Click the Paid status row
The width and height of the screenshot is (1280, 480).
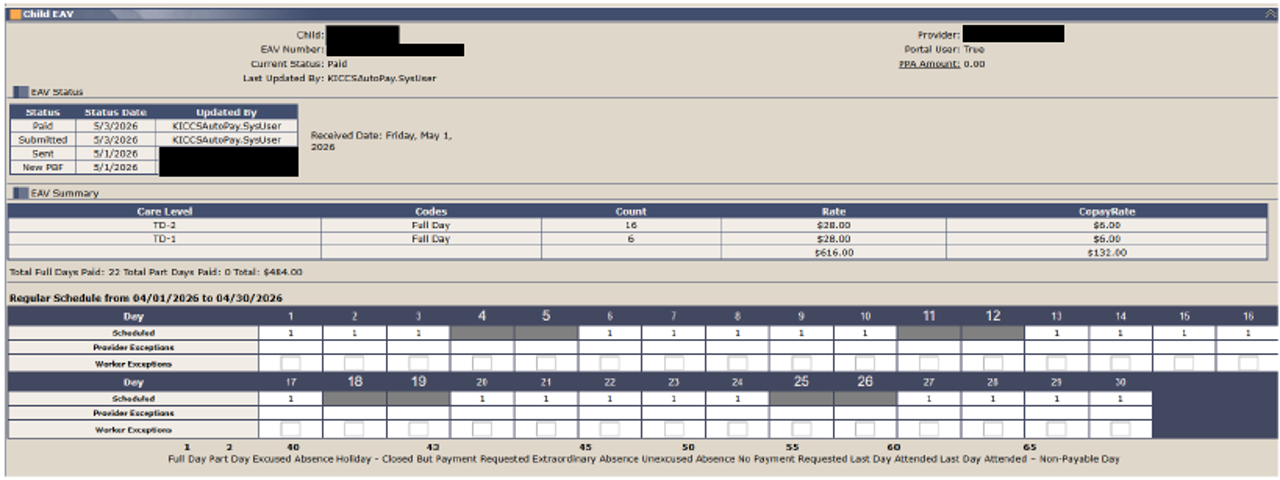(x=154, y=126)
